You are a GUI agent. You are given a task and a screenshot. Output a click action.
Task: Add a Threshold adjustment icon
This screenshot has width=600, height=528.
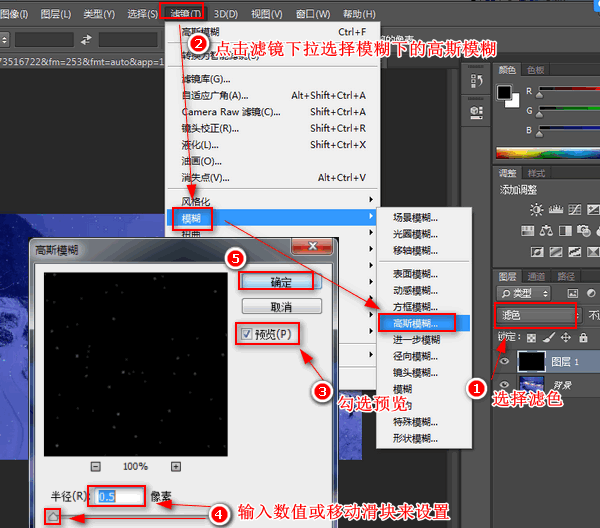click(x=575, y=252)
